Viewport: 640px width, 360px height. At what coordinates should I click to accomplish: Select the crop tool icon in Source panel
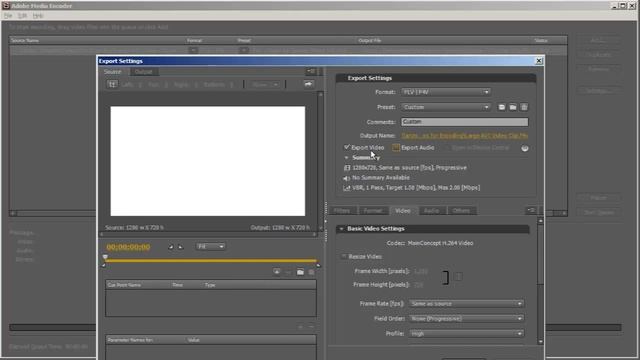112,84
